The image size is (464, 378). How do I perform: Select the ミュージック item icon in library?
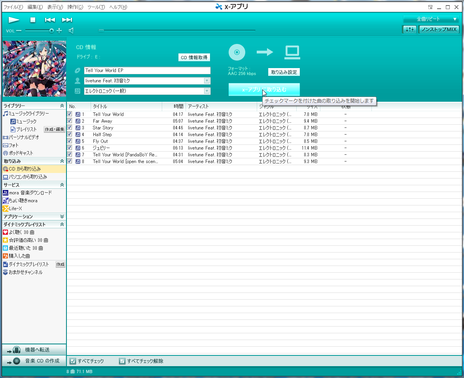(13, 122)
